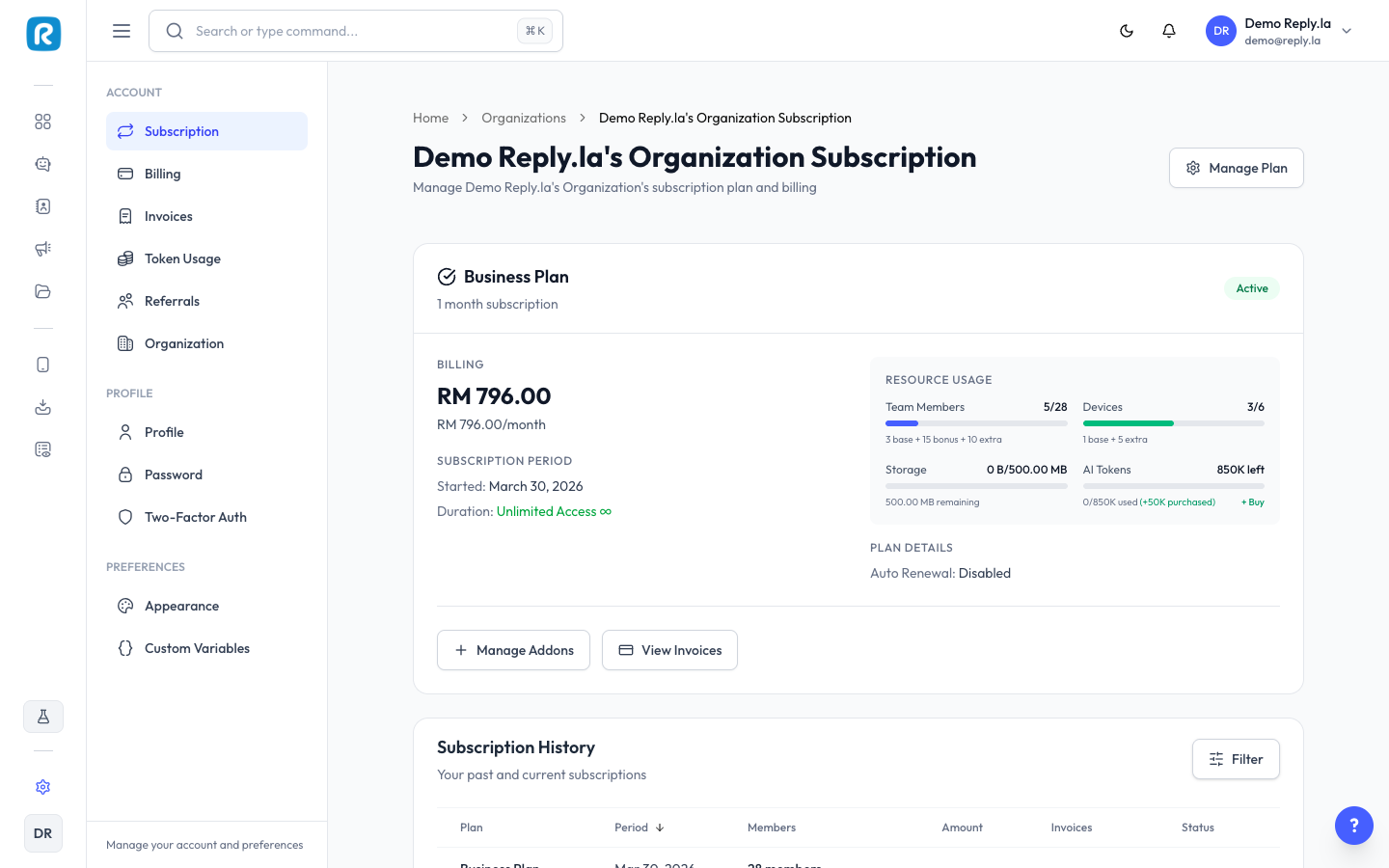Open the contacts book icon in left rail
This screenshot has width=1389, height=868.
pos(42,206)
